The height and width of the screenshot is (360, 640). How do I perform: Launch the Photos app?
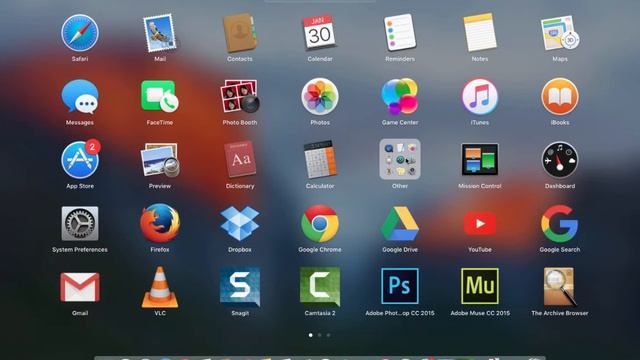(320, 96)
